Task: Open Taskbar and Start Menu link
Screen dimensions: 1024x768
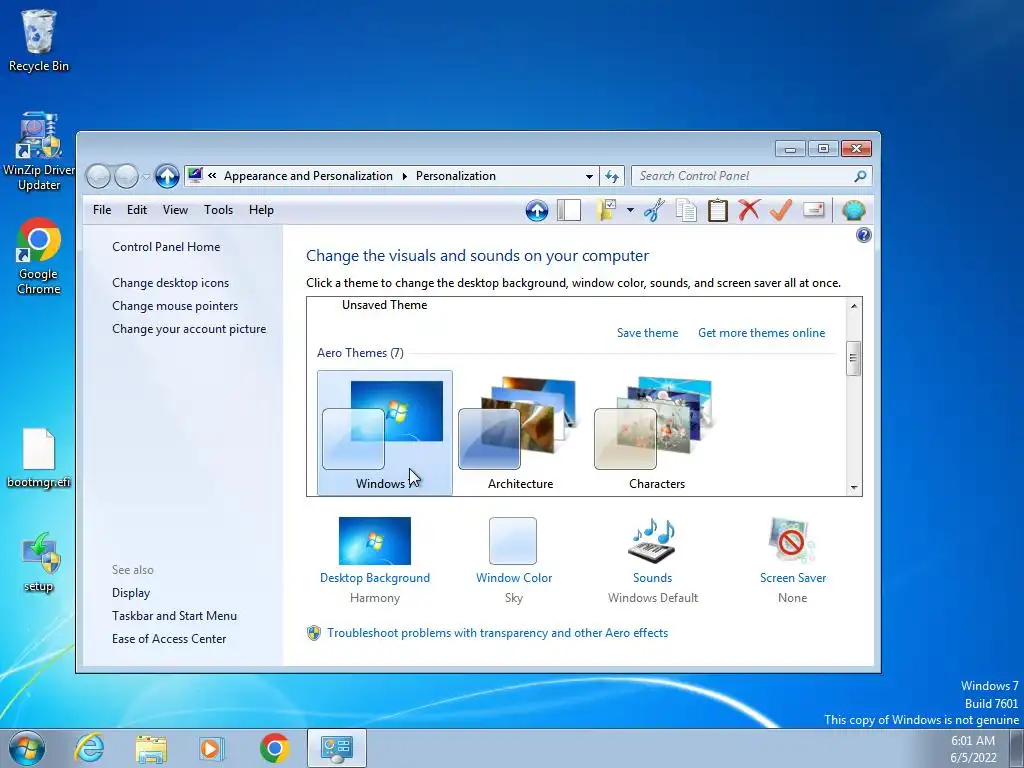Action: pyautogui.click(x=174, y=616)
